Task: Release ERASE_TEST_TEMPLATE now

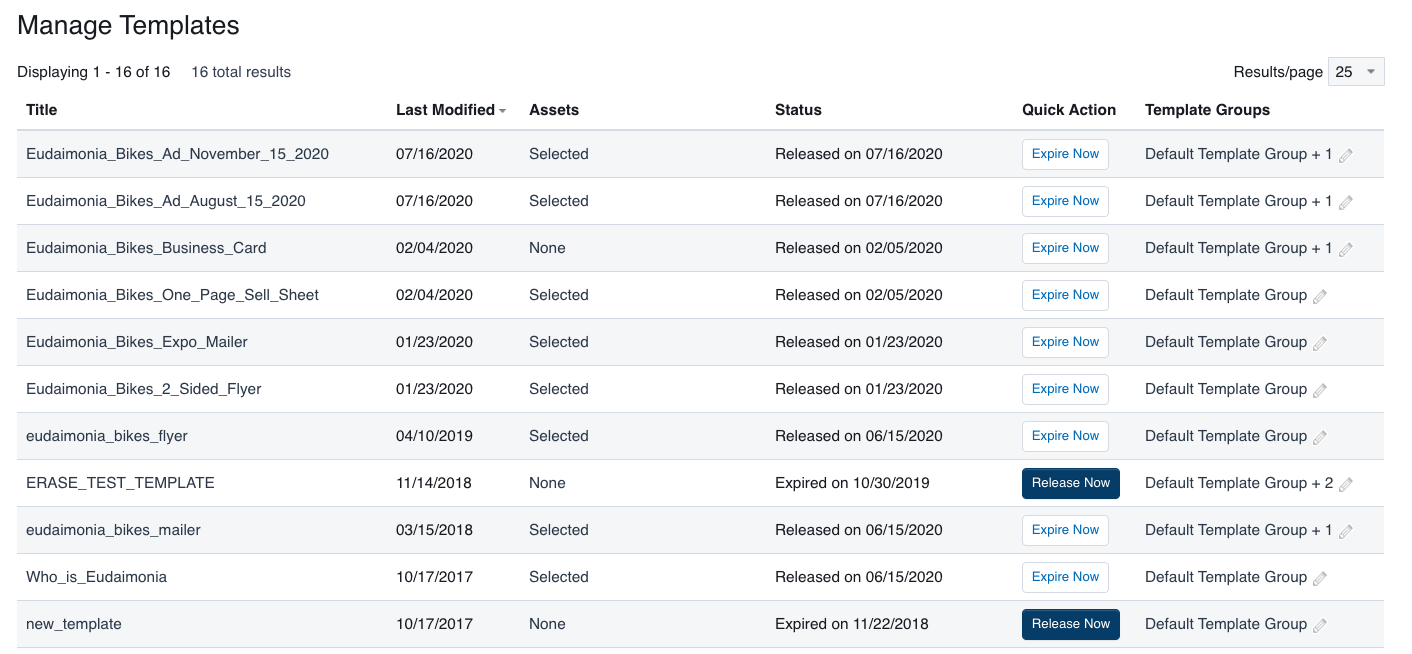Action: [x=1071, y=483]
